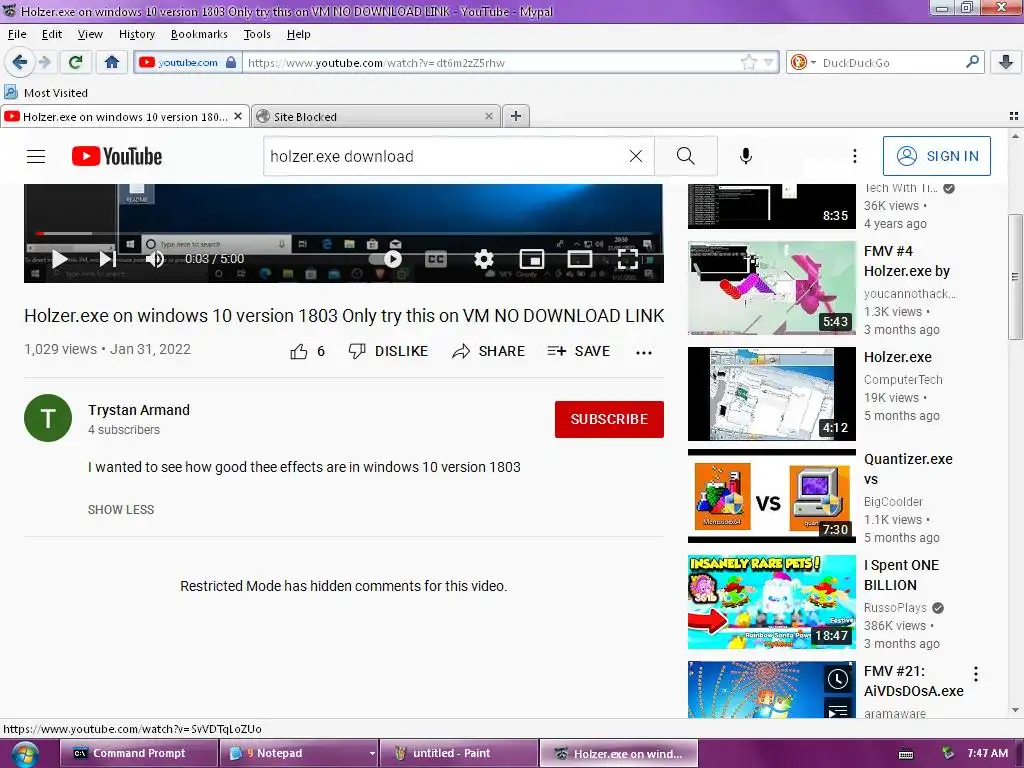Skip to the next video
Viewport: 1024px width, 768px height.
coord(108,259)
